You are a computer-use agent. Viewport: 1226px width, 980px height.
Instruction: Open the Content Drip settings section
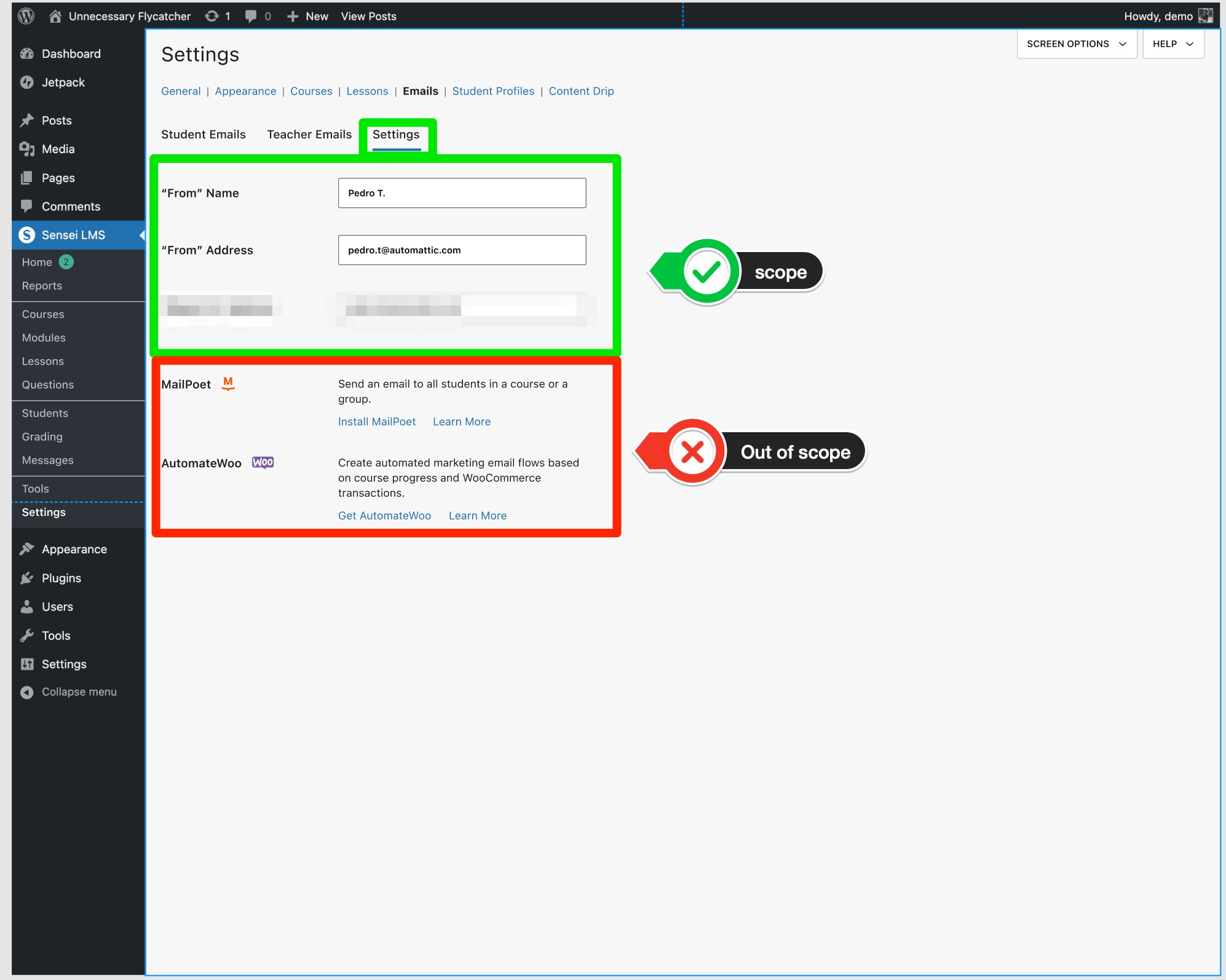coord(580,91)
